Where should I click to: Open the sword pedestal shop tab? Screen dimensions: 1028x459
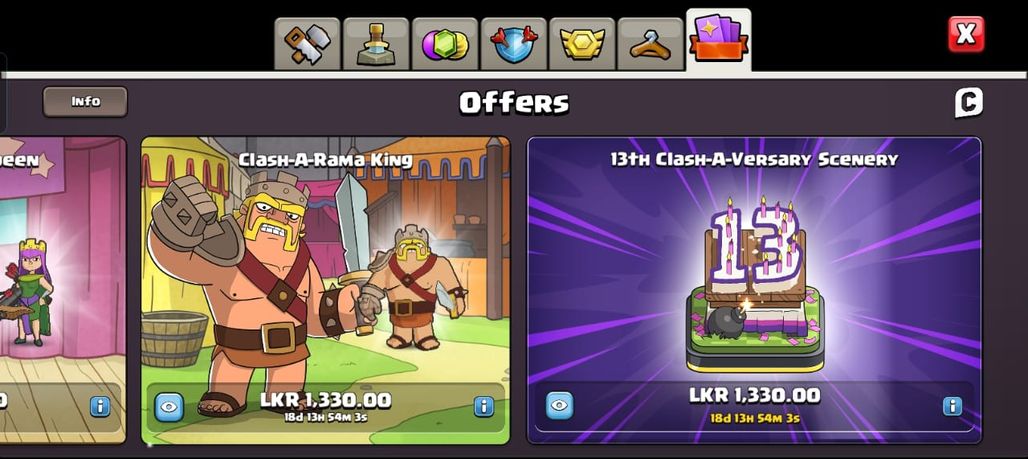point(376,44)
